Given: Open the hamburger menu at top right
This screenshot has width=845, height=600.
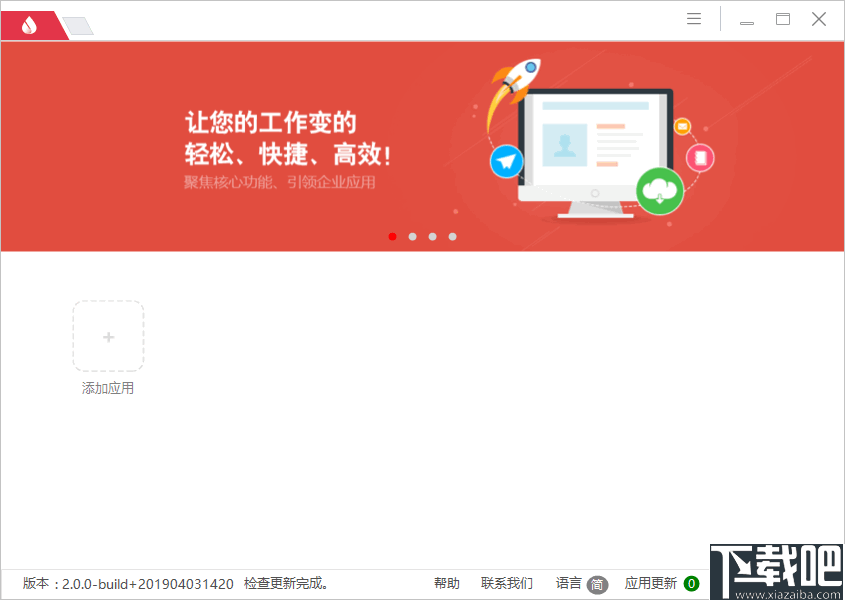Looking at the screenshot, I should [x=694, y=18].
